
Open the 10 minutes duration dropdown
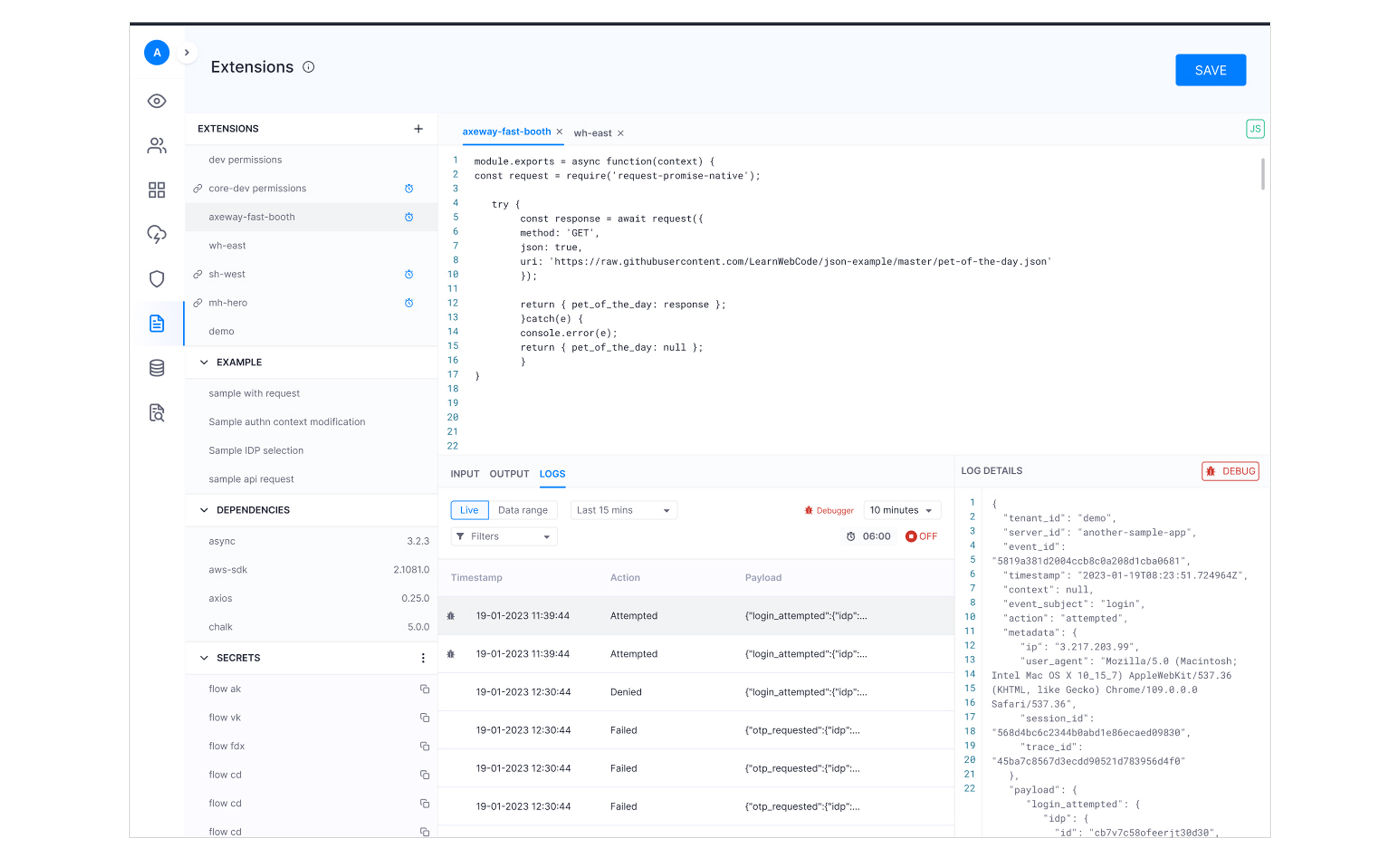tap(901, 510)
